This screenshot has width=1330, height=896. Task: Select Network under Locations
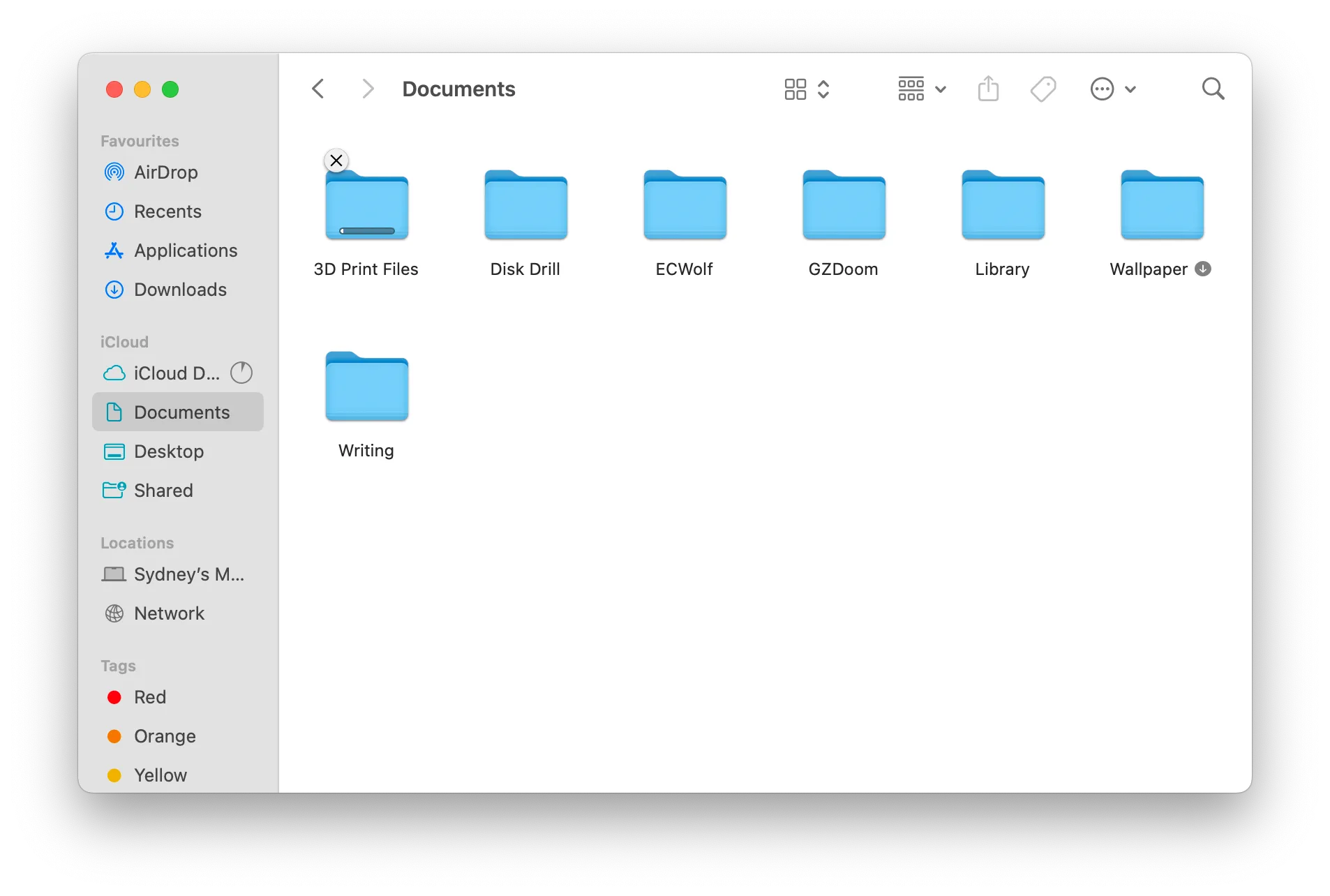pos(169,613)
